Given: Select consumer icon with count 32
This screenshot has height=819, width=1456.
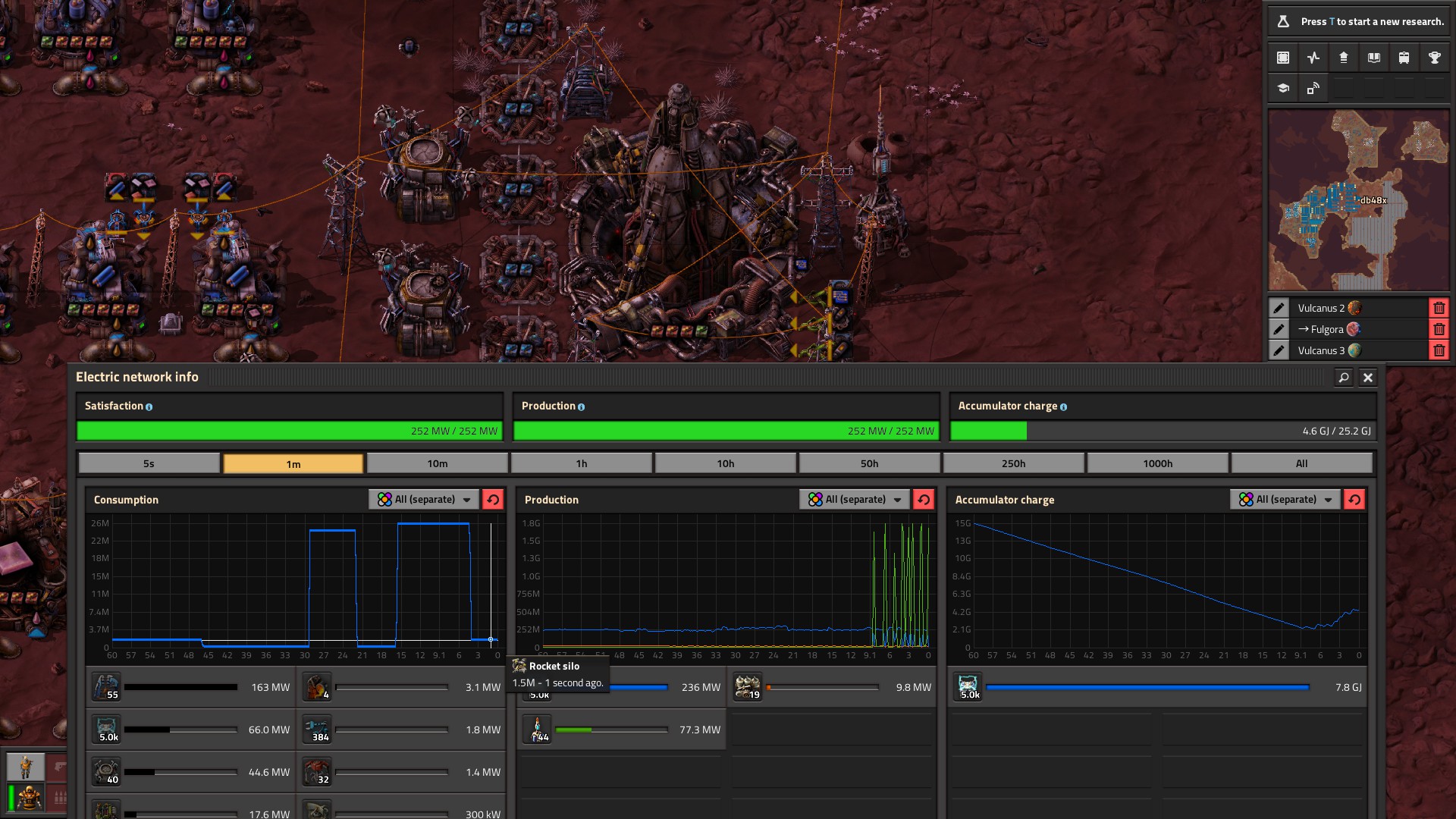Looking at the screenshot, I should 317,772.
